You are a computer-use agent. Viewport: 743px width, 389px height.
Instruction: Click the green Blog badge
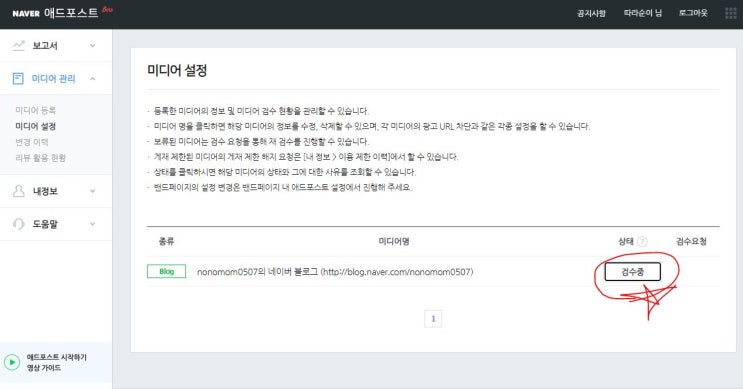(x=166, y=271)
